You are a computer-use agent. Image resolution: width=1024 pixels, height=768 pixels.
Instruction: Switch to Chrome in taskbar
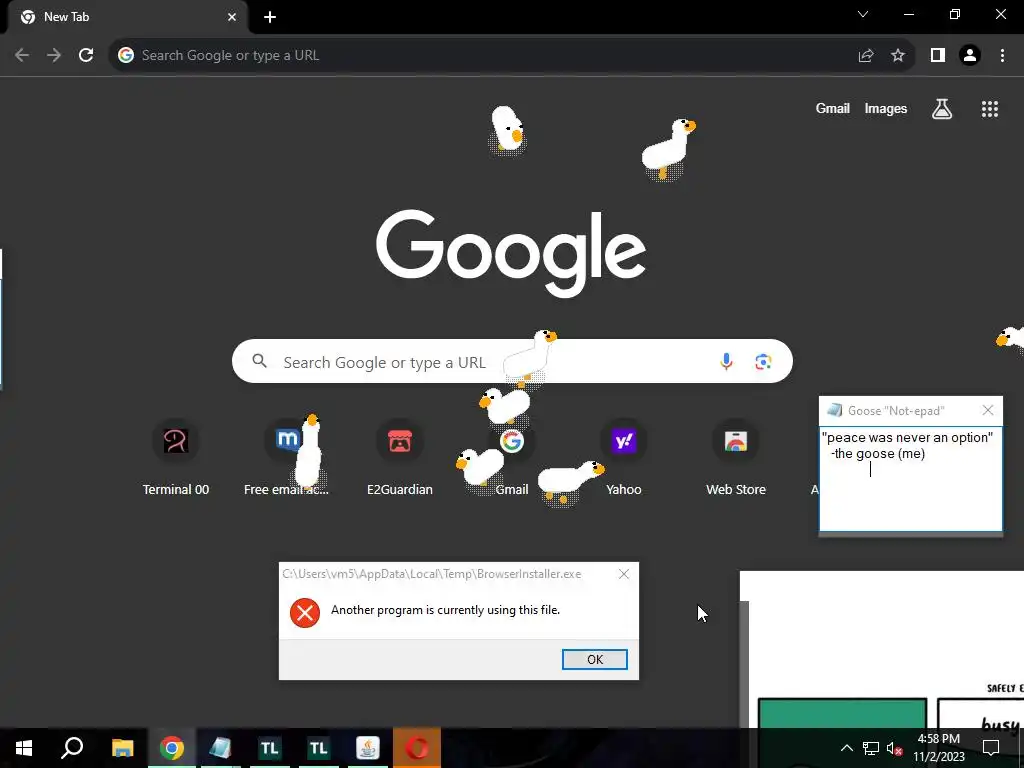tap(171, 748)
